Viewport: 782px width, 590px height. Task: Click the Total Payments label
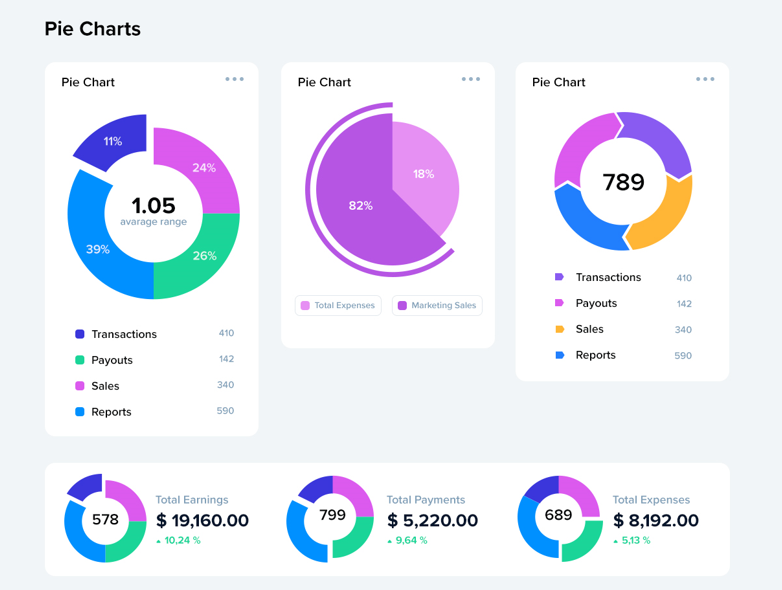coord(426,500)
